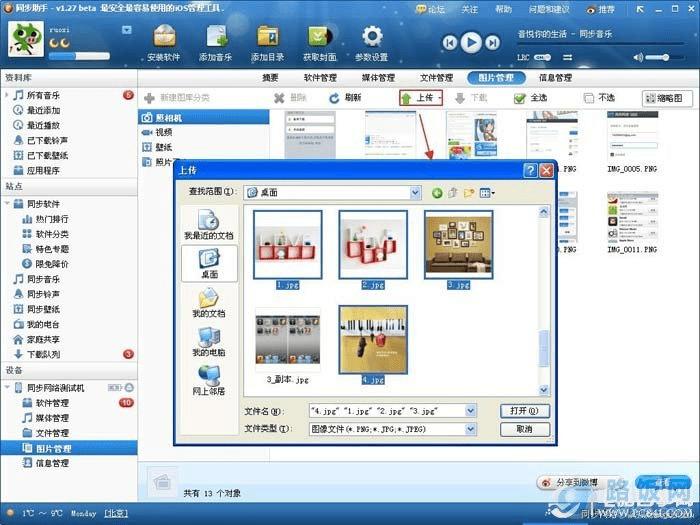The width and height of the screenshot is (700, 525).
Task: Open device 信息管理 in sidebar
Action: coord(52,463)
